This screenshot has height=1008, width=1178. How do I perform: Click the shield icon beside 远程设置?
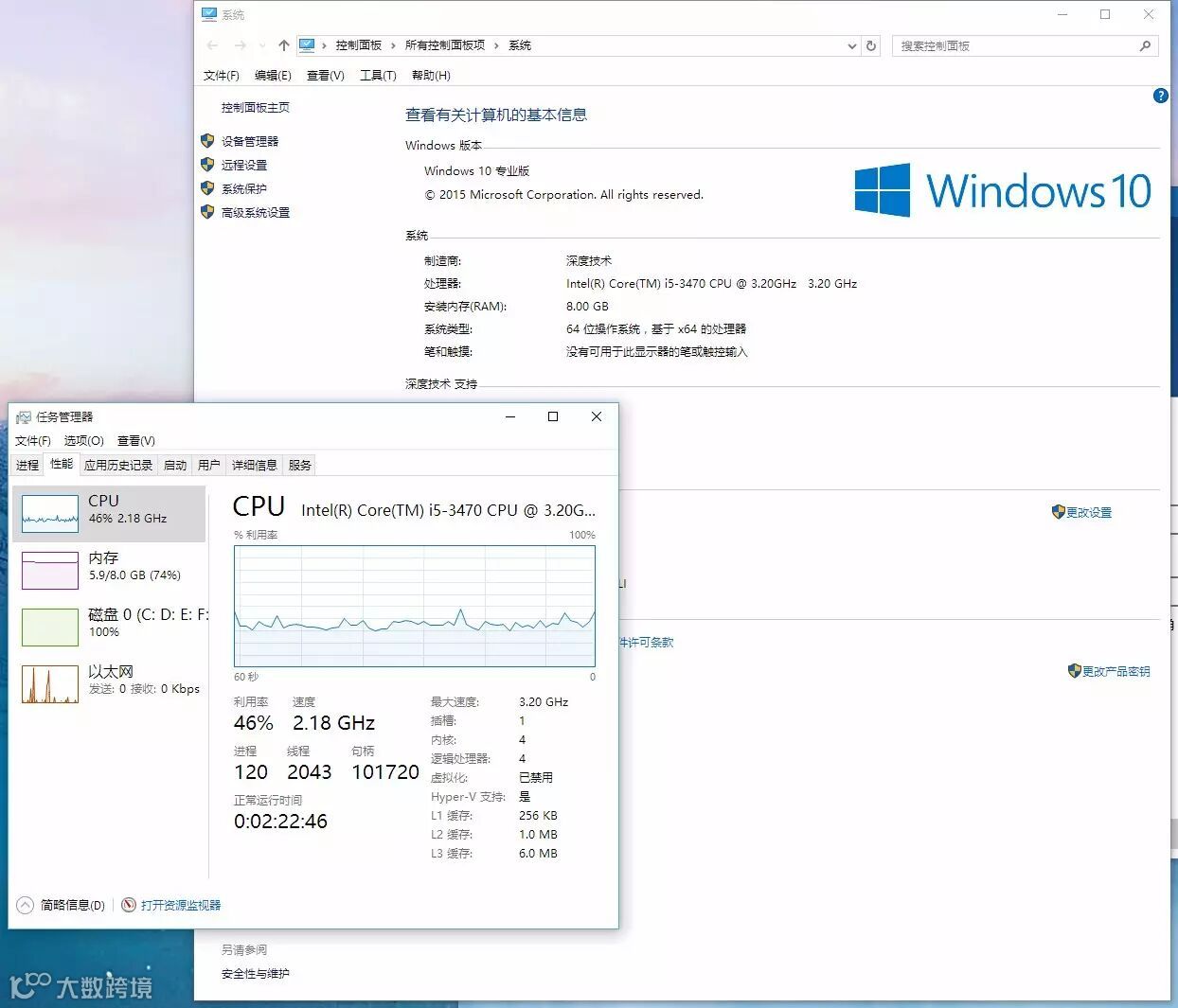208,164
